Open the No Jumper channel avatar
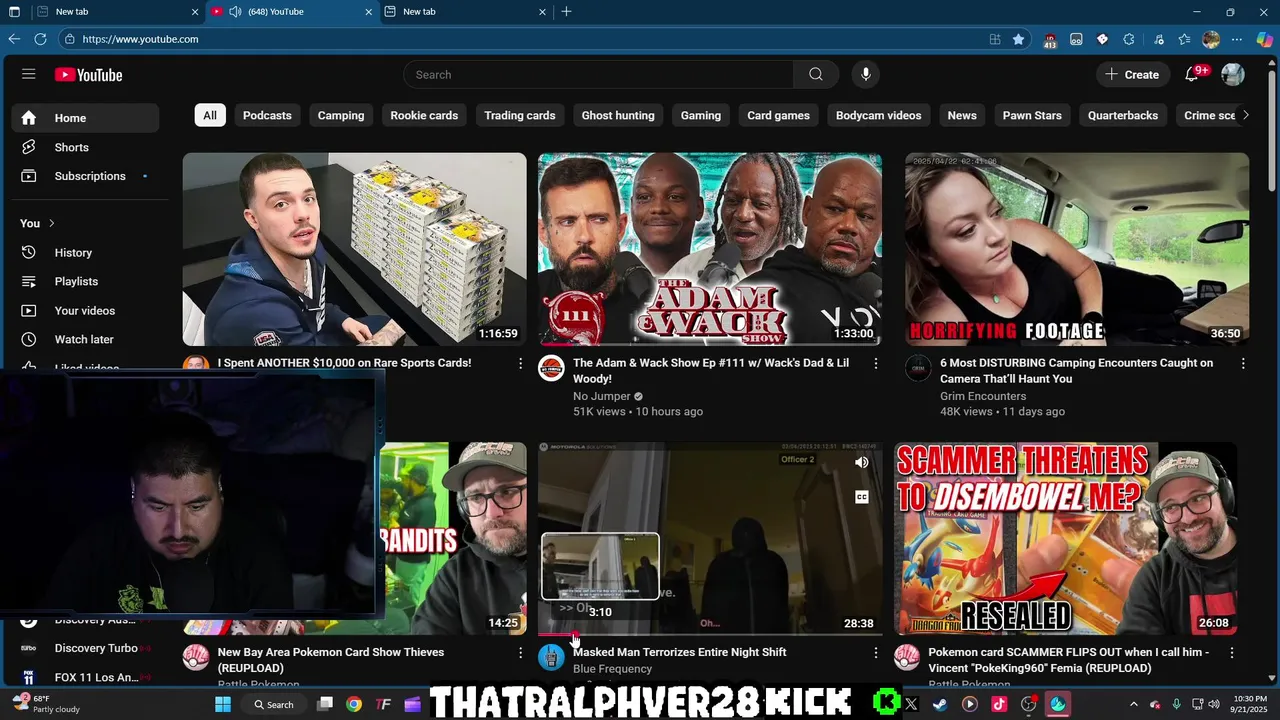The height and width of the screenshot is (720, 1280). 551,368
